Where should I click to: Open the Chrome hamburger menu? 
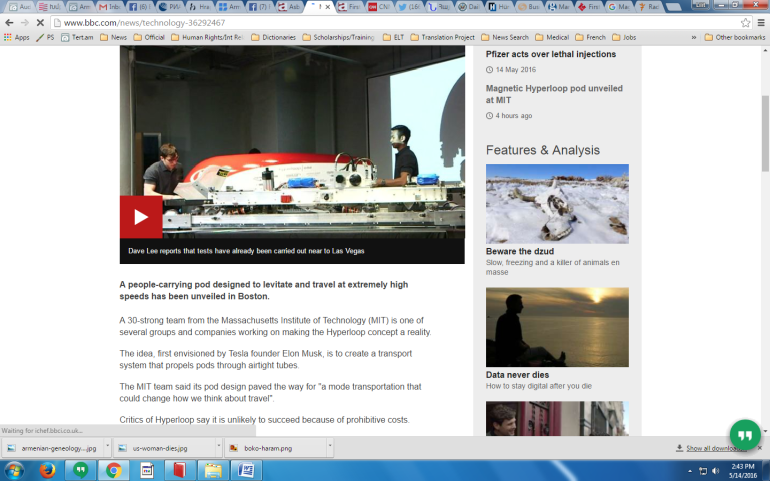pyautogui.click(x=761, y=23)
